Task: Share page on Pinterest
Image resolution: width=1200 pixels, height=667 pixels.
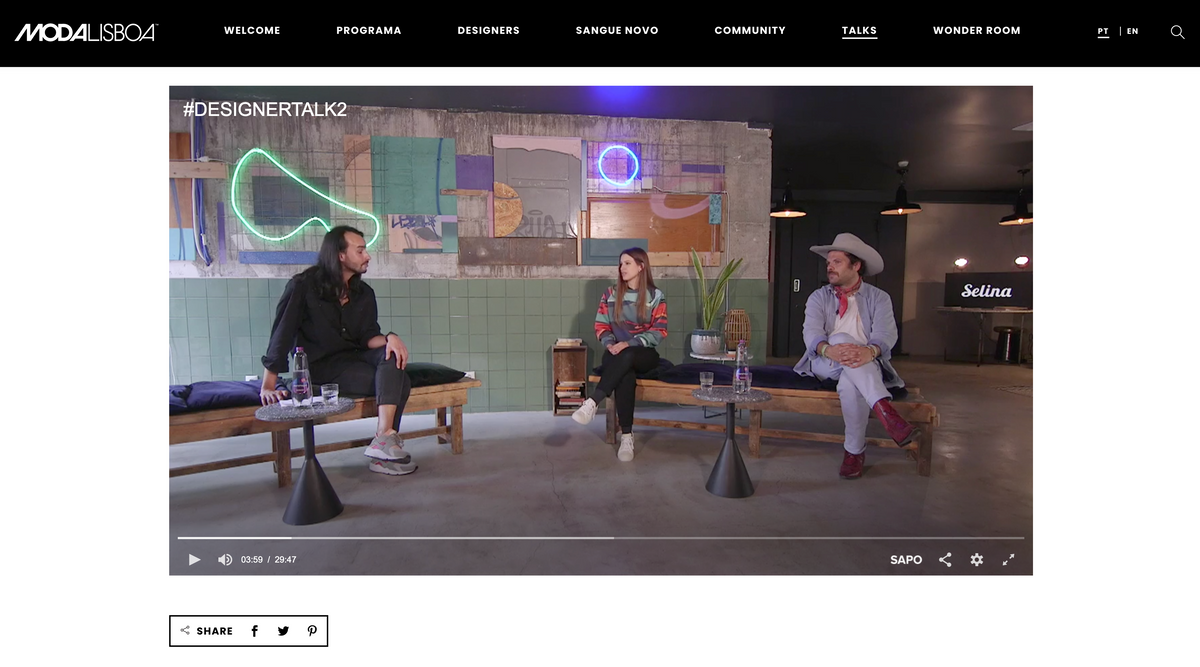Action: [x=312, y=631]
